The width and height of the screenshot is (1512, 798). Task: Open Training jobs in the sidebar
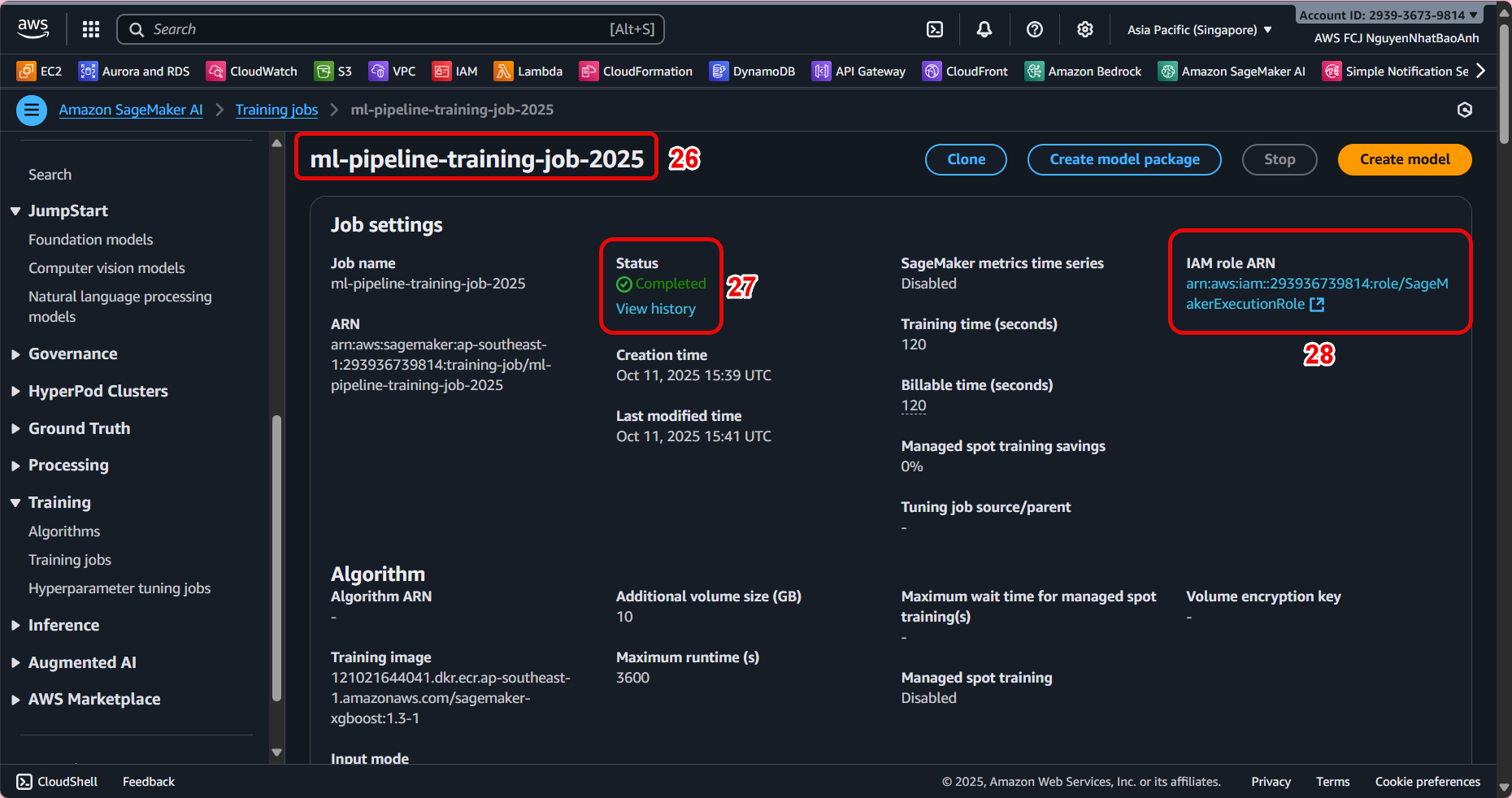click(70, 560)
